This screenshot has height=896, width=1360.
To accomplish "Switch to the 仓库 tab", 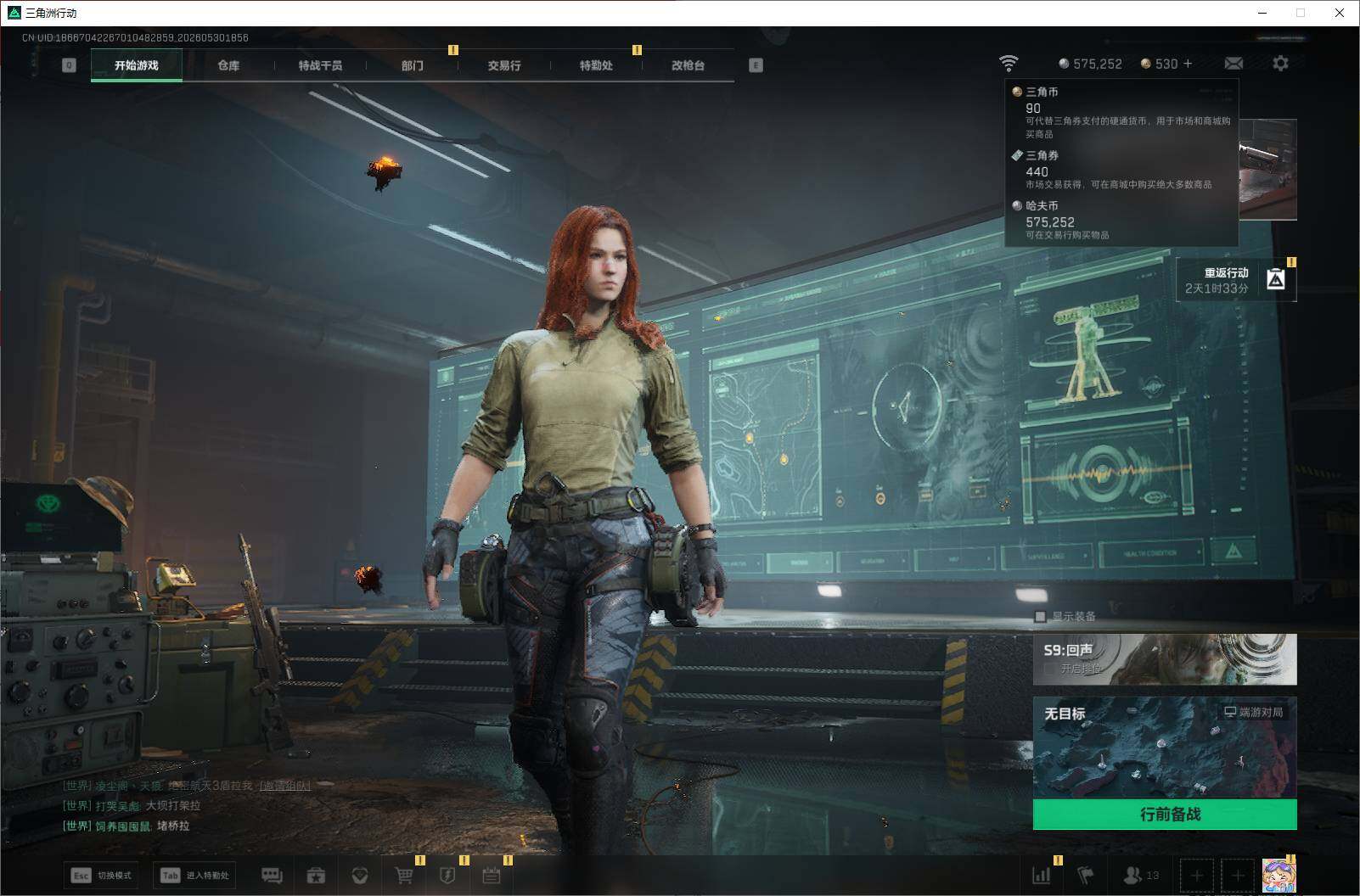I will tap(228, 65).
